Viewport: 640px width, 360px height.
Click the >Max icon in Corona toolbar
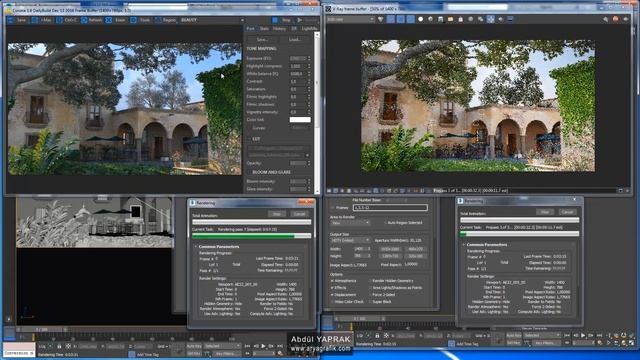[x=35, y=20]
